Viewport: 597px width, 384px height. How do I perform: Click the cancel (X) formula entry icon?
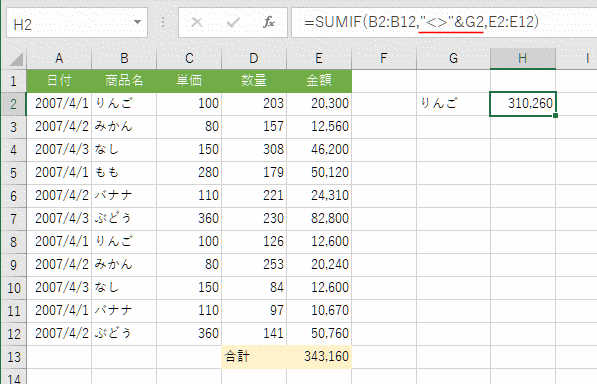click(x=196, y=22)
